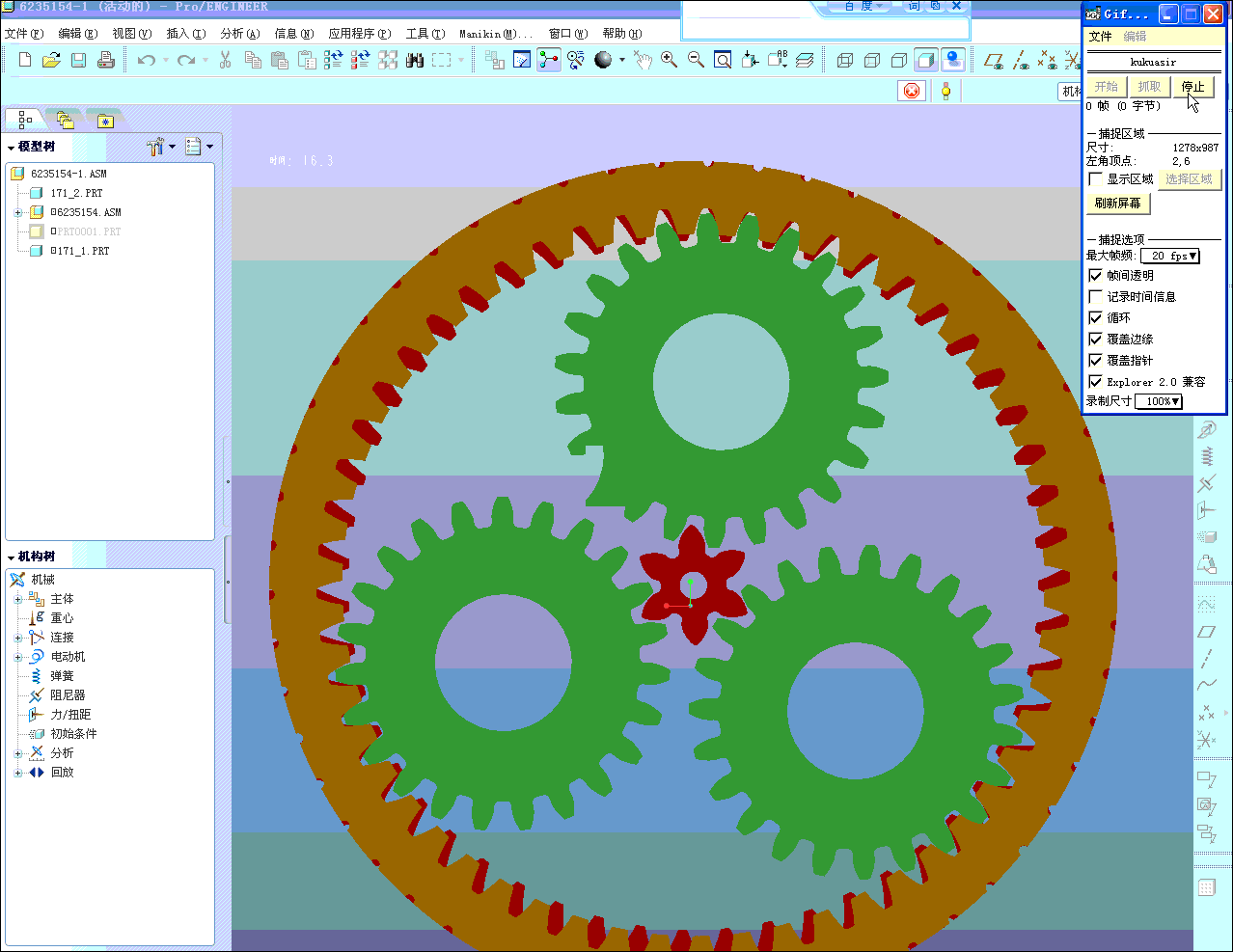Undo the last action
This screenshot has height=952, width=1233.
pos(147,60)
